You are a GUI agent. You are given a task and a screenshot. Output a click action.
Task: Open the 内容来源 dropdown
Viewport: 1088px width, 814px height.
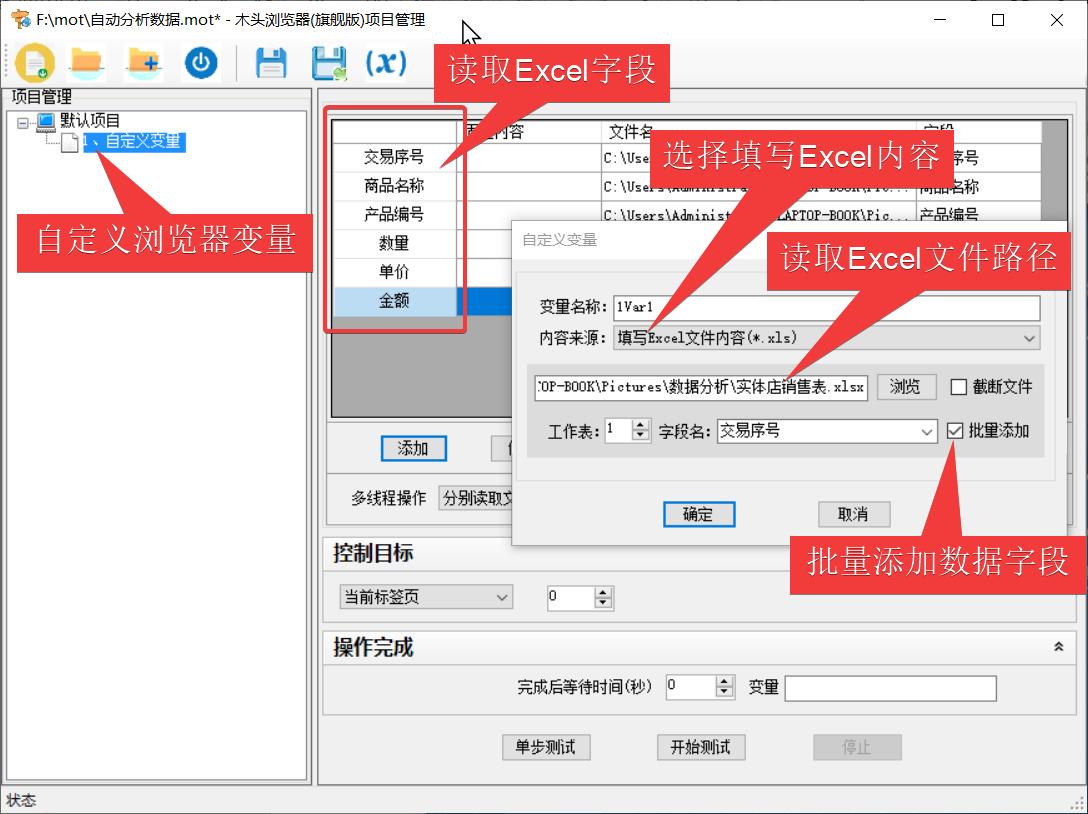(x=1031, y=339)
